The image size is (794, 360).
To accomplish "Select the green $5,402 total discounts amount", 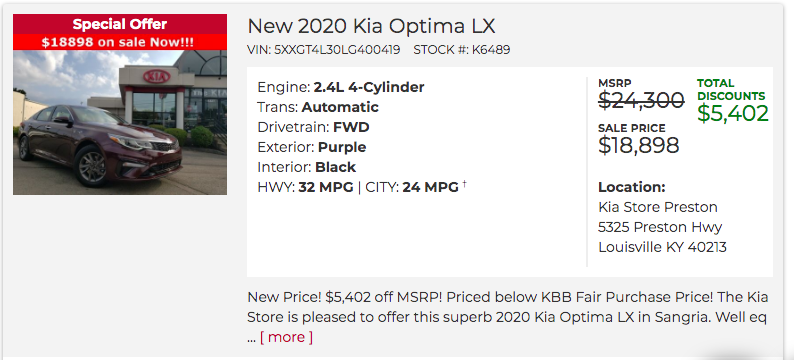I will point(733,113).
